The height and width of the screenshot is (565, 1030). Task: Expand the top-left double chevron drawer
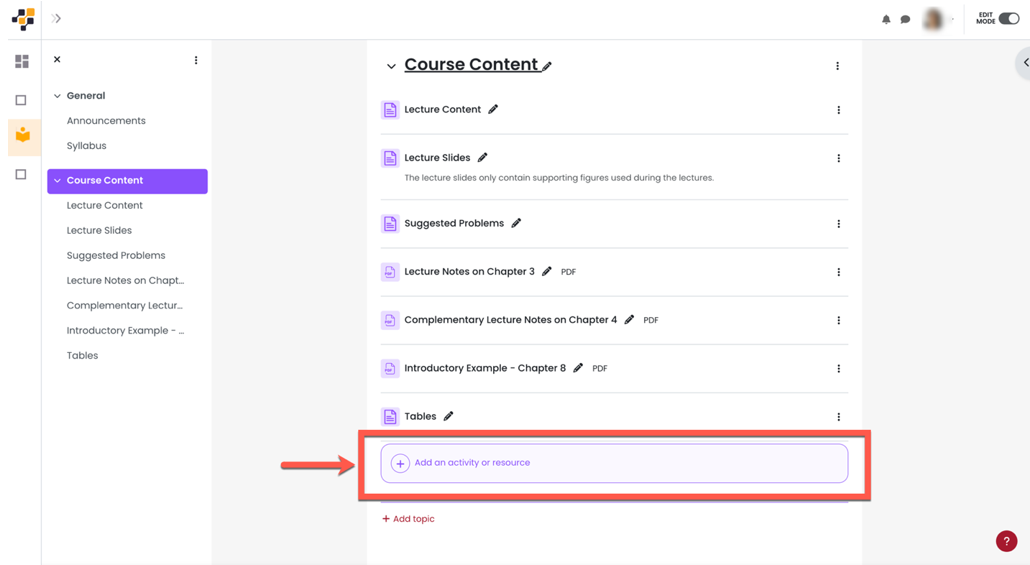[56, 19]
